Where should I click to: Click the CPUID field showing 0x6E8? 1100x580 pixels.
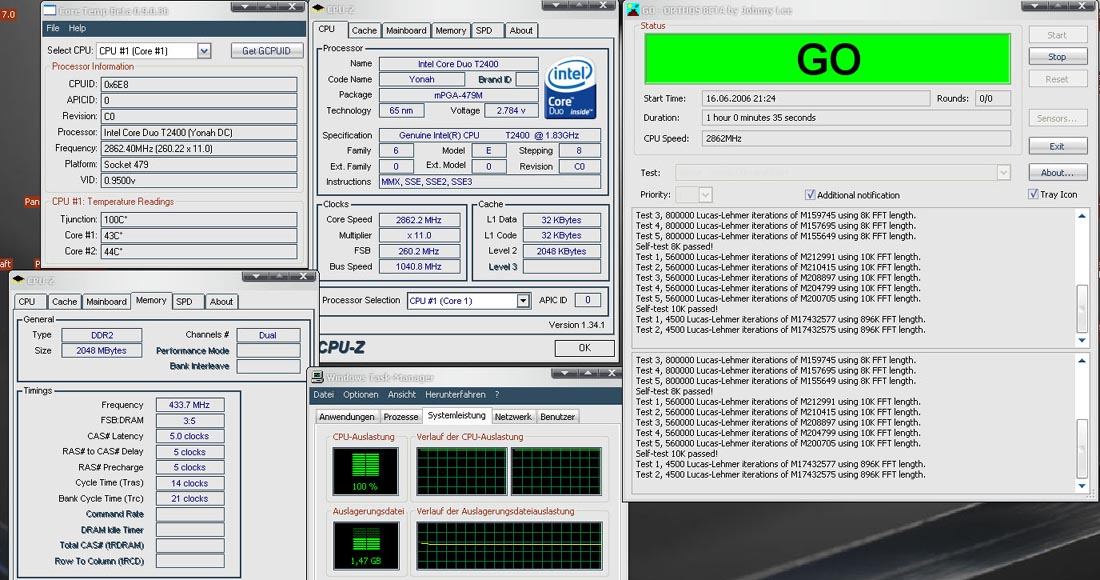pos(199,84)
